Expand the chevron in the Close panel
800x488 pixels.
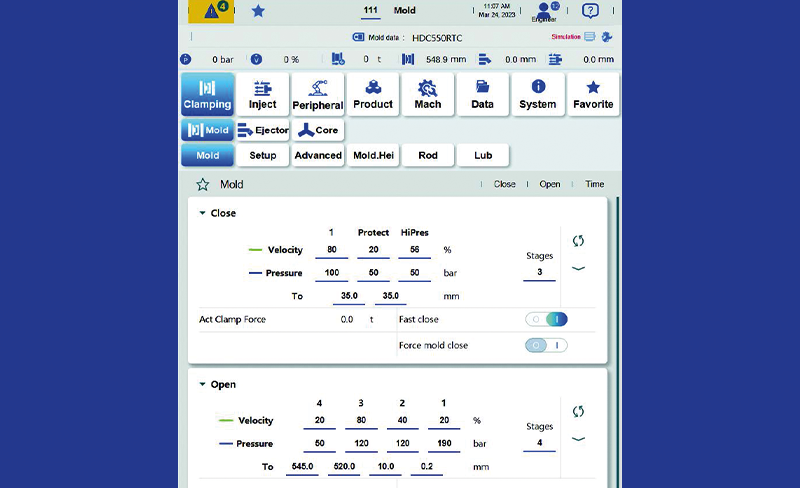[x=578, y=268]
